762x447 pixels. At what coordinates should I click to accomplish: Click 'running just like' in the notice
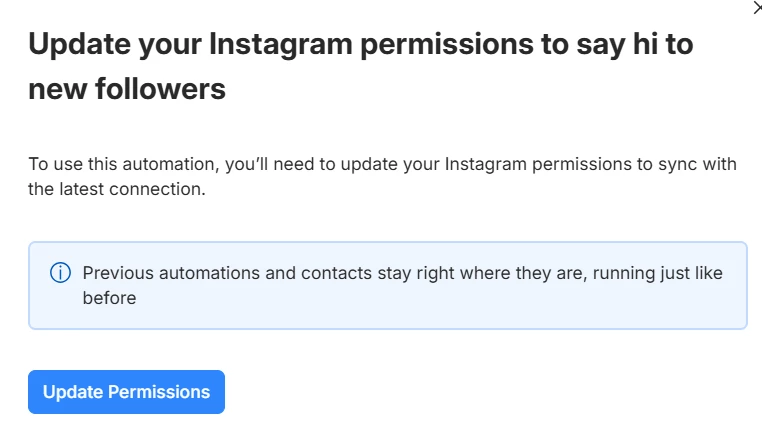[x=658, y=273]
